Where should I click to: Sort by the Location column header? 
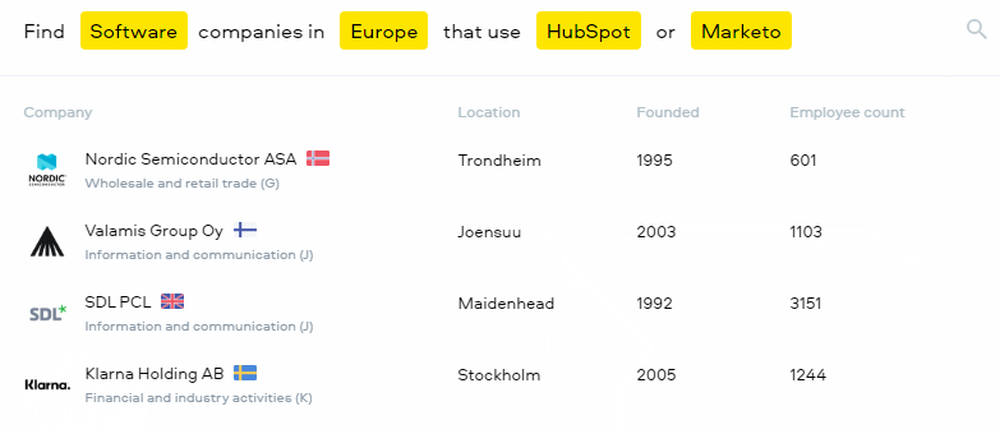[x=489, y=112]
